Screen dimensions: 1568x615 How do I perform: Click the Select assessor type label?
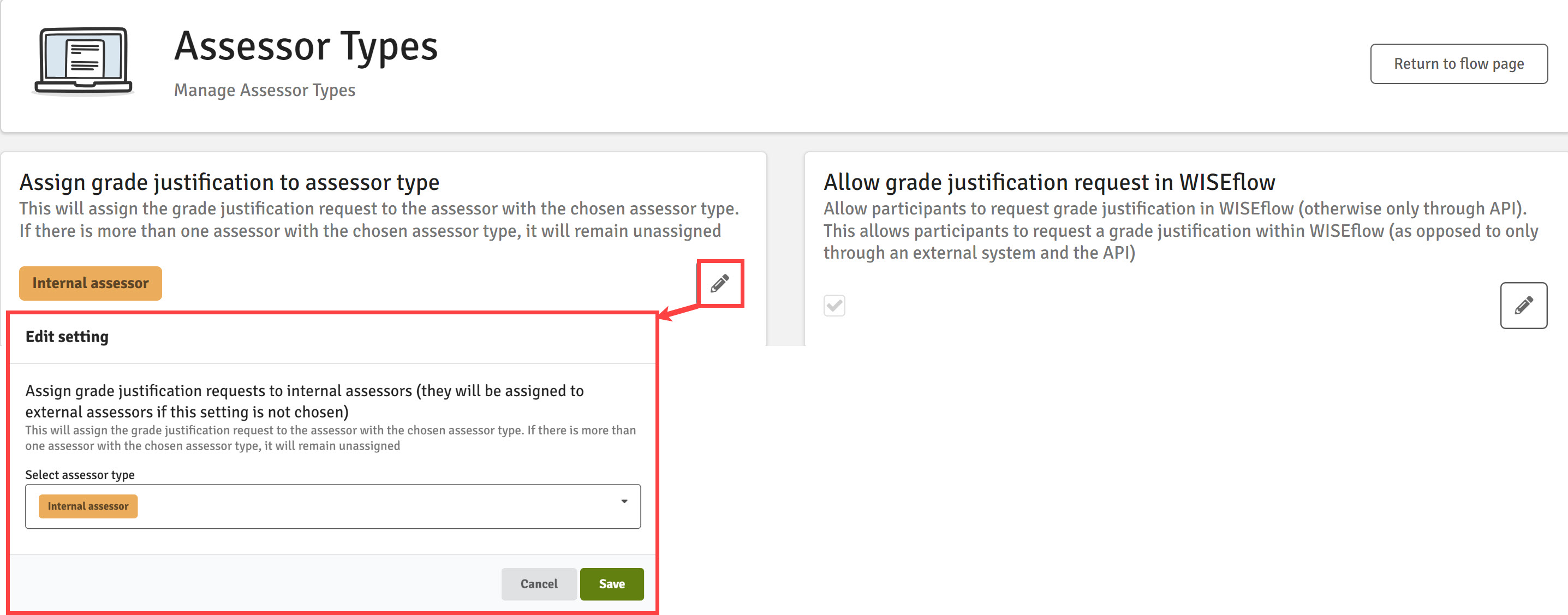click(x=80, y=475)
